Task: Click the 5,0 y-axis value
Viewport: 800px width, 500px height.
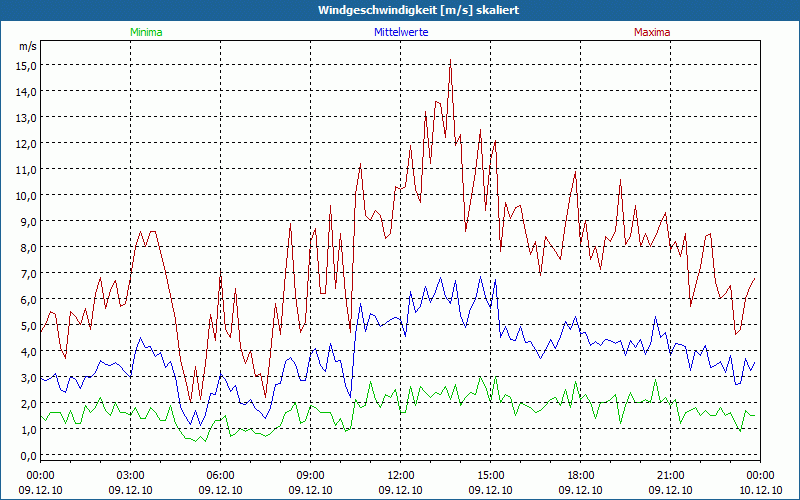Action: [x=28, y=325]
